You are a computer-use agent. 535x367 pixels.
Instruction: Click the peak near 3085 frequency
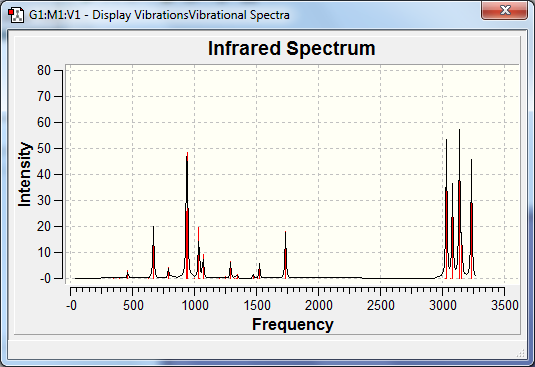[452, 231]
